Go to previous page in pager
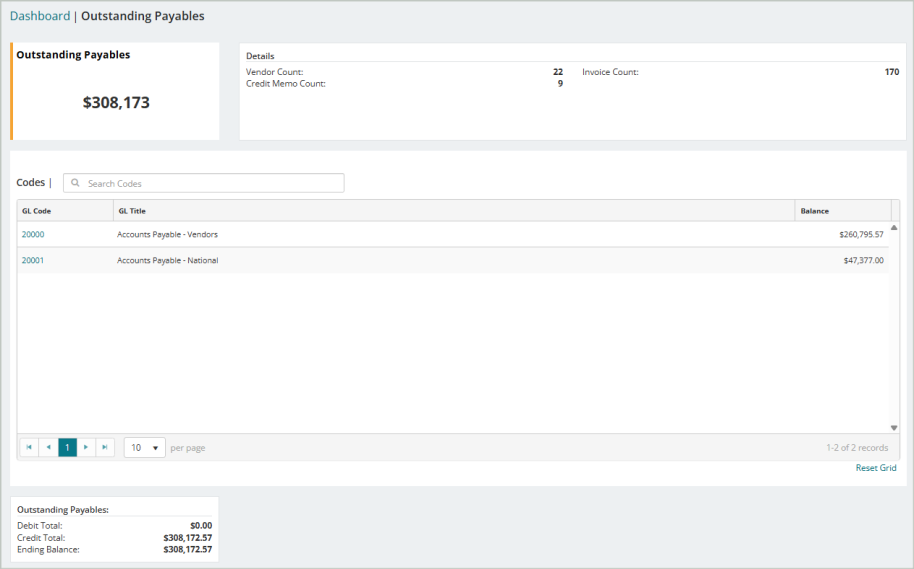 pos(48,447)
